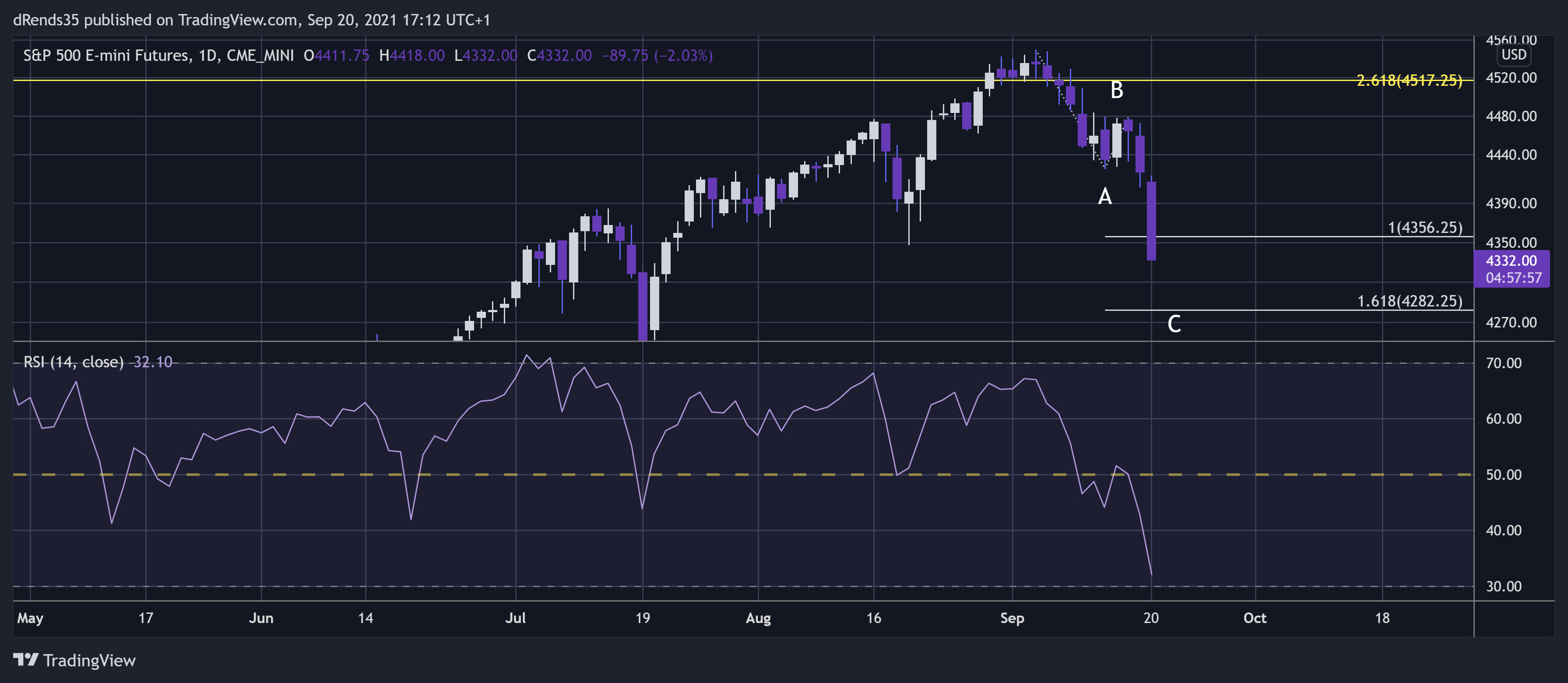Click the low value L4332.00
Image resolution: width=1568 pixels, height=683 pixels.
pos(486,56)
